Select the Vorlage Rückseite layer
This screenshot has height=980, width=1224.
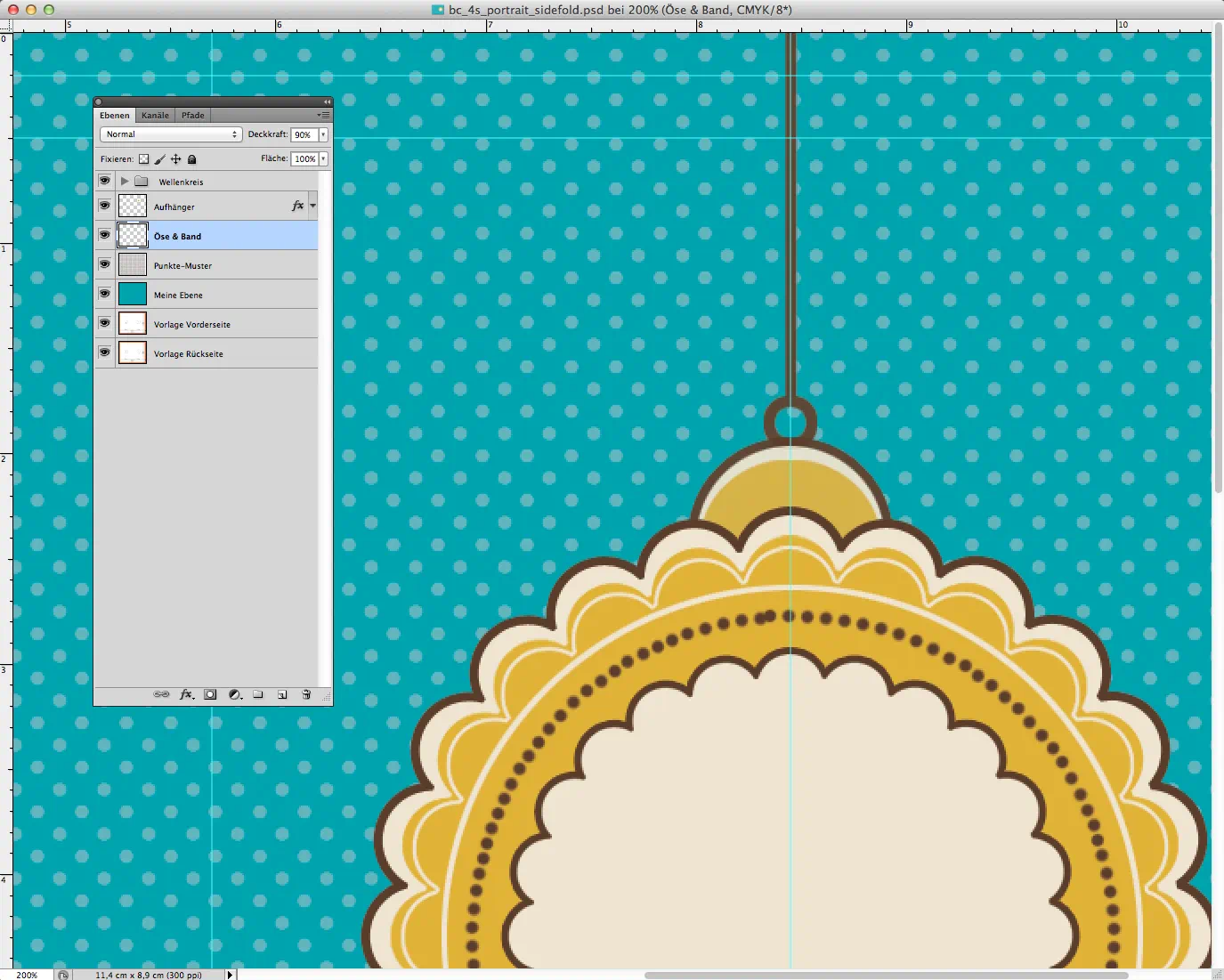tap(188, 353)
